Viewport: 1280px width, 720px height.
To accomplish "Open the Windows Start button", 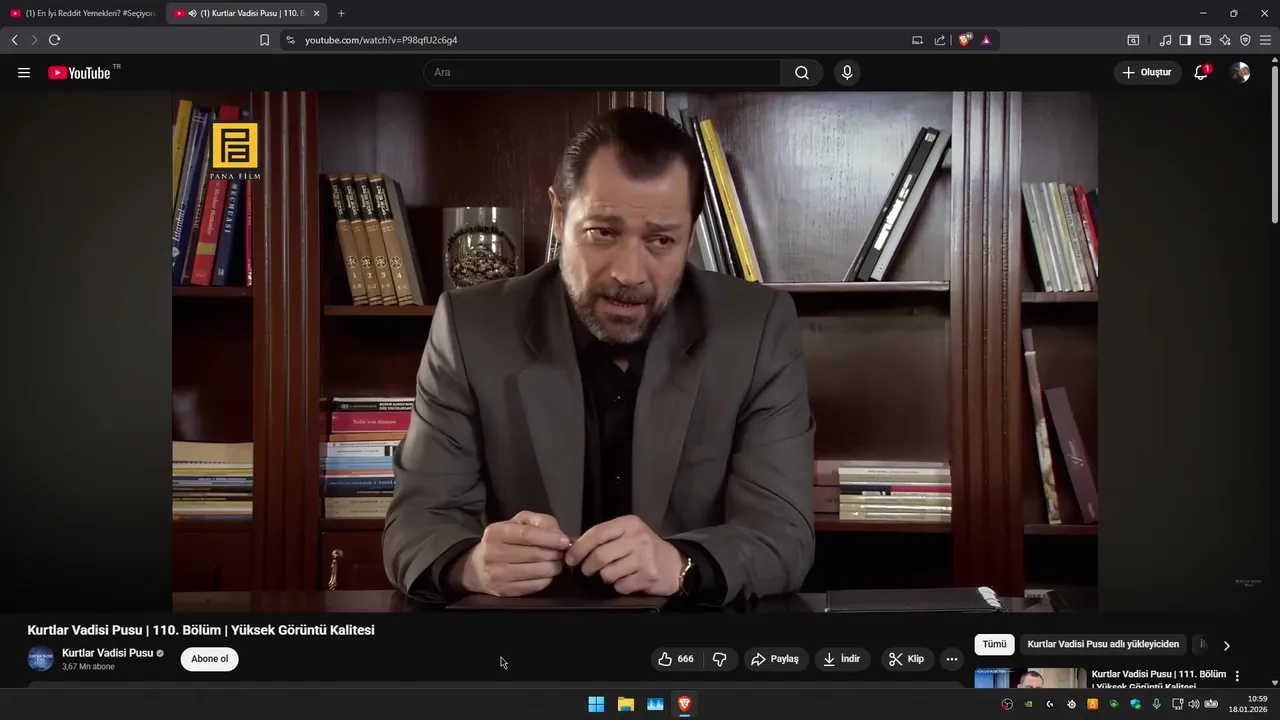I will (596, 704).
